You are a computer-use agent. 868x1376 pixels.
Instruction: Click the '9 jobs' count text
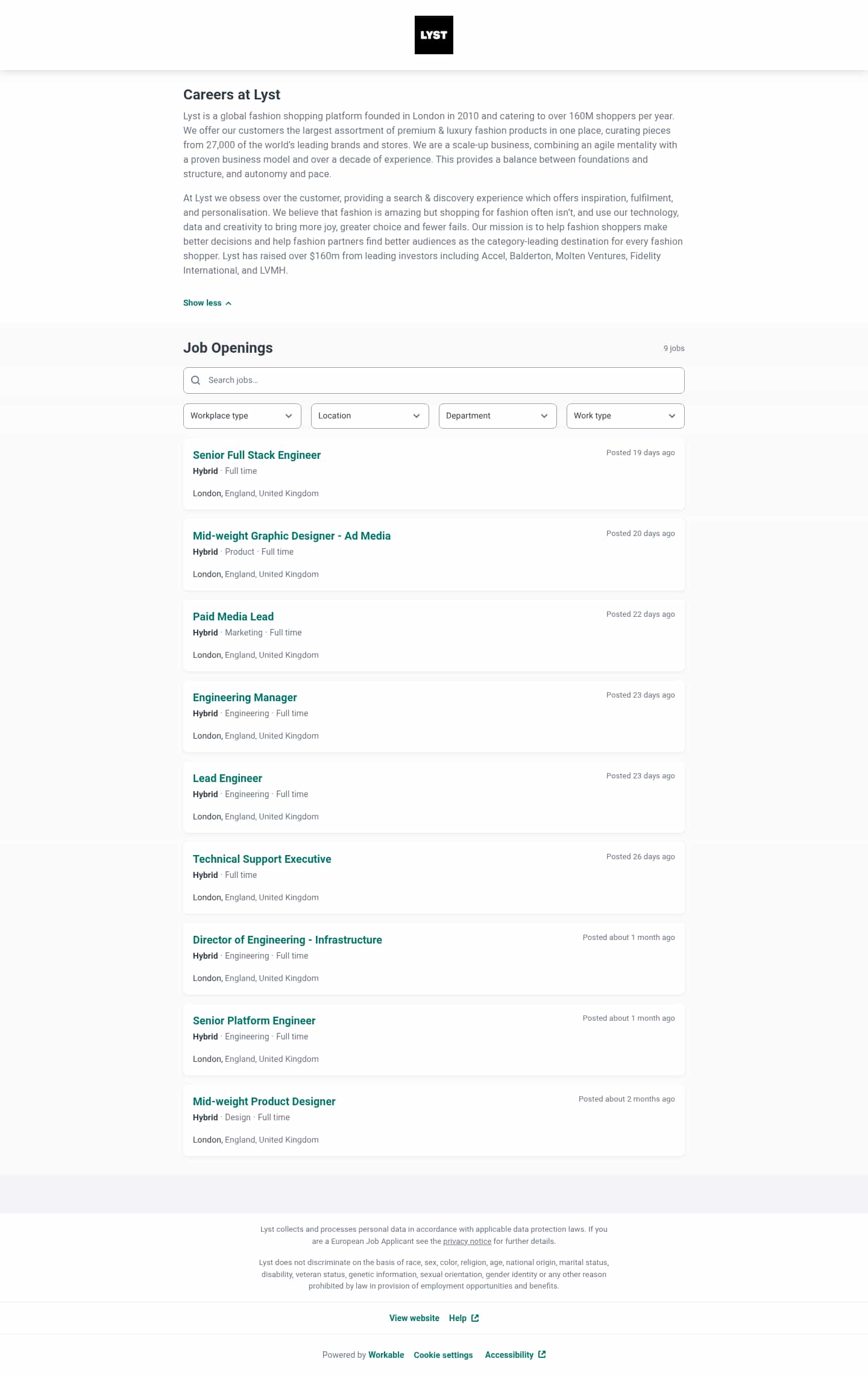click(x=674, y=349)
